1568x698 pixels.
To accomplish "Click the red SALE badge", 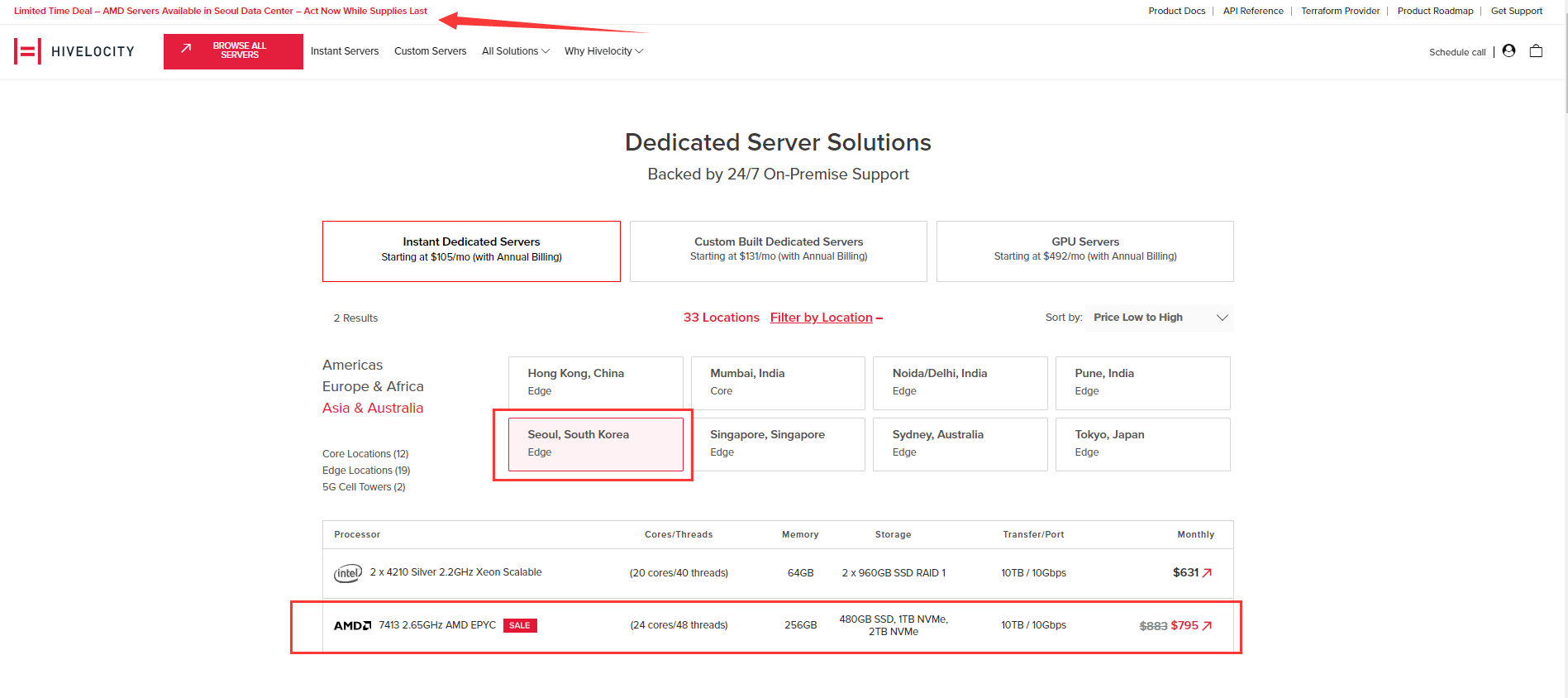I will (x=520, y=625).
